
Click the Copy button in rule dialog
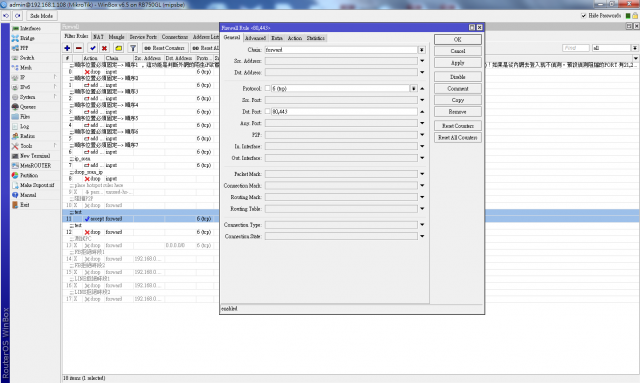click(458, 100)
